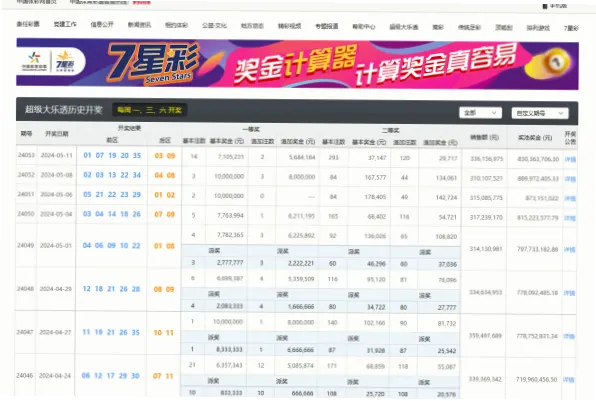Open the 党建工作 nav menu
The width and height of the screenshot is (596, 401).
click(65, 24)
